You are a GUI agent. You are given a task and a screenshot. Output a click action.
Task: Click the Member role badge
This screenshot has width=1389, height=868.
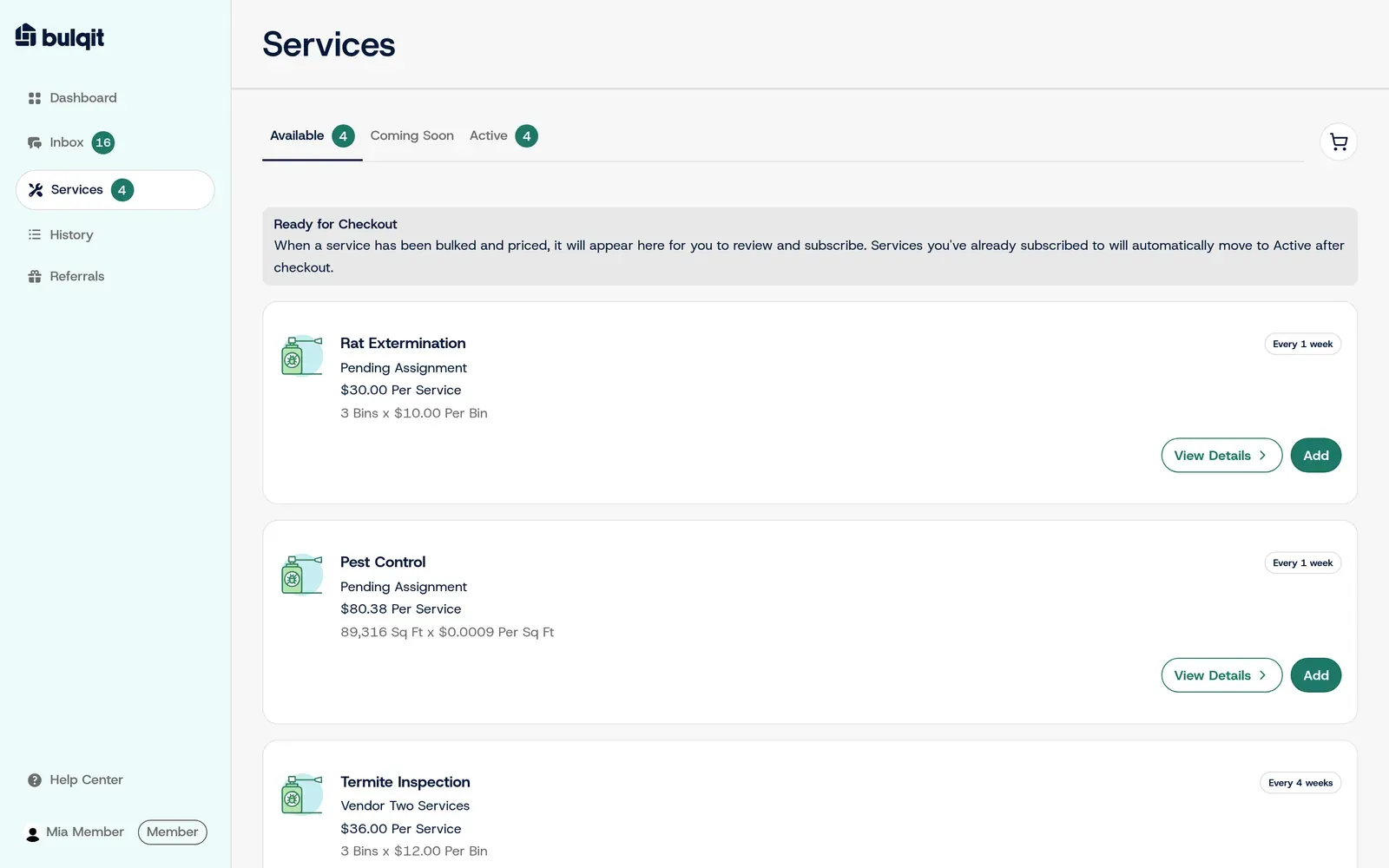(x=173, y=832)
